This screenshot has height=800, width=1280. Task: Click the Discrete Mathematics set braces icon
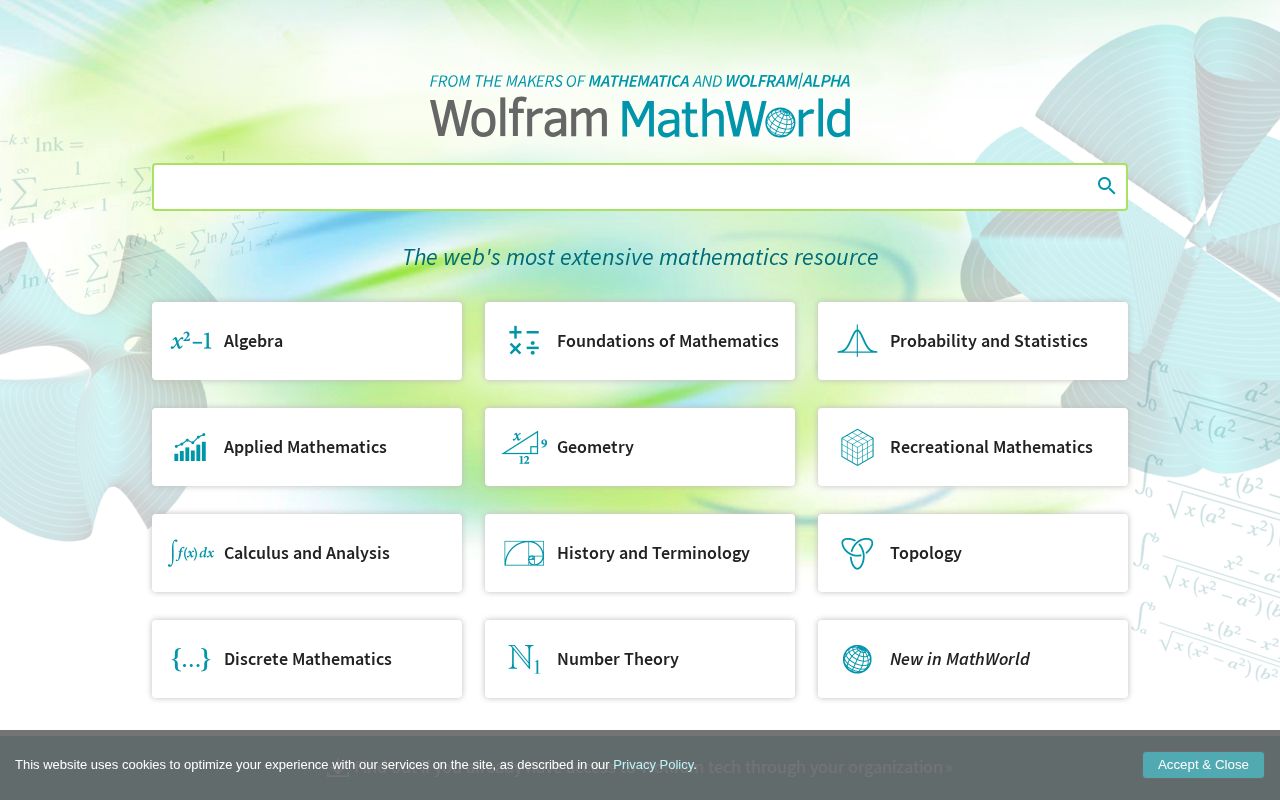pyautogui.click(x=190, y=659)
